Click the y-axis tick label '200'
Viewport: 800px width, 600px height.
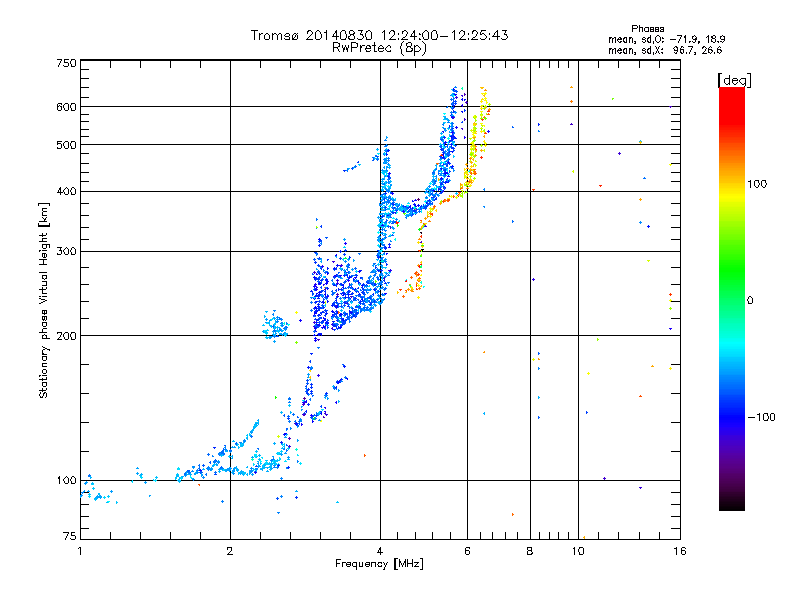point(66,336)
